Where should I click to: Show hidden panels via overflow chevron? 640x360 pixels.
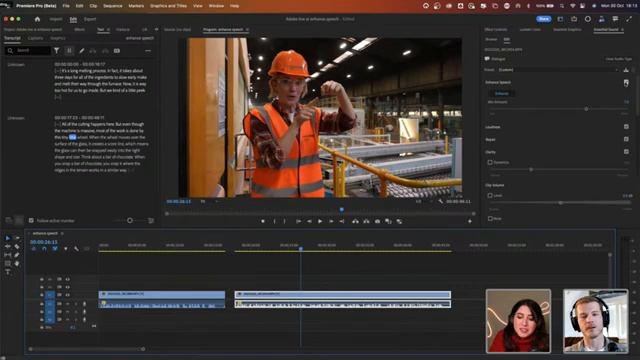point(156,29)
